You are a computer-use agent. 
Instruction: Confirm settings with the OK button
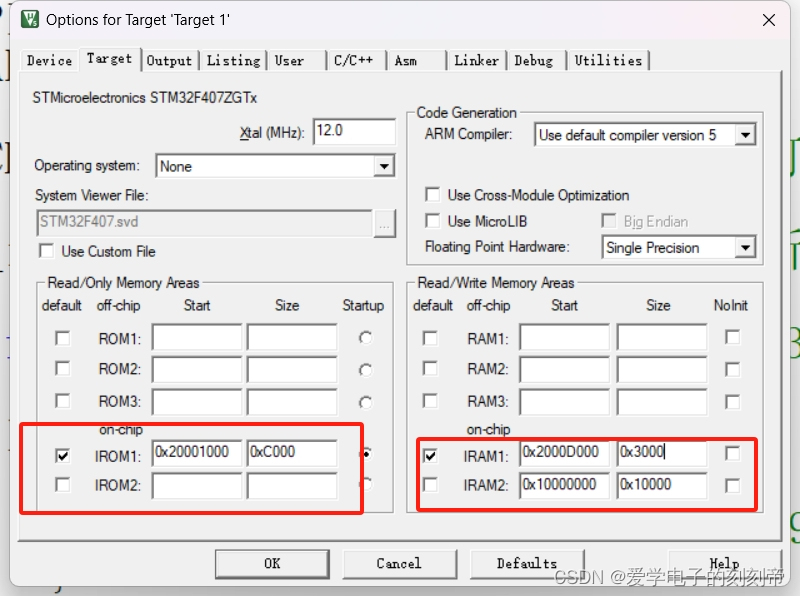(272, 564)
